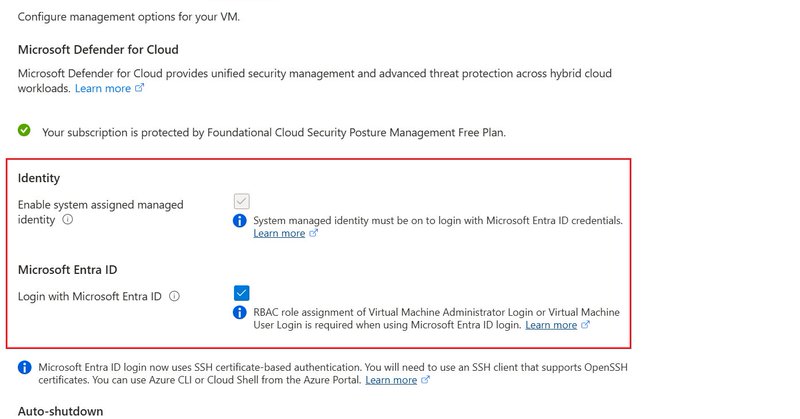
Task: Click external-link icon beside Defender Learn more
Action: [x=139, y=88]
